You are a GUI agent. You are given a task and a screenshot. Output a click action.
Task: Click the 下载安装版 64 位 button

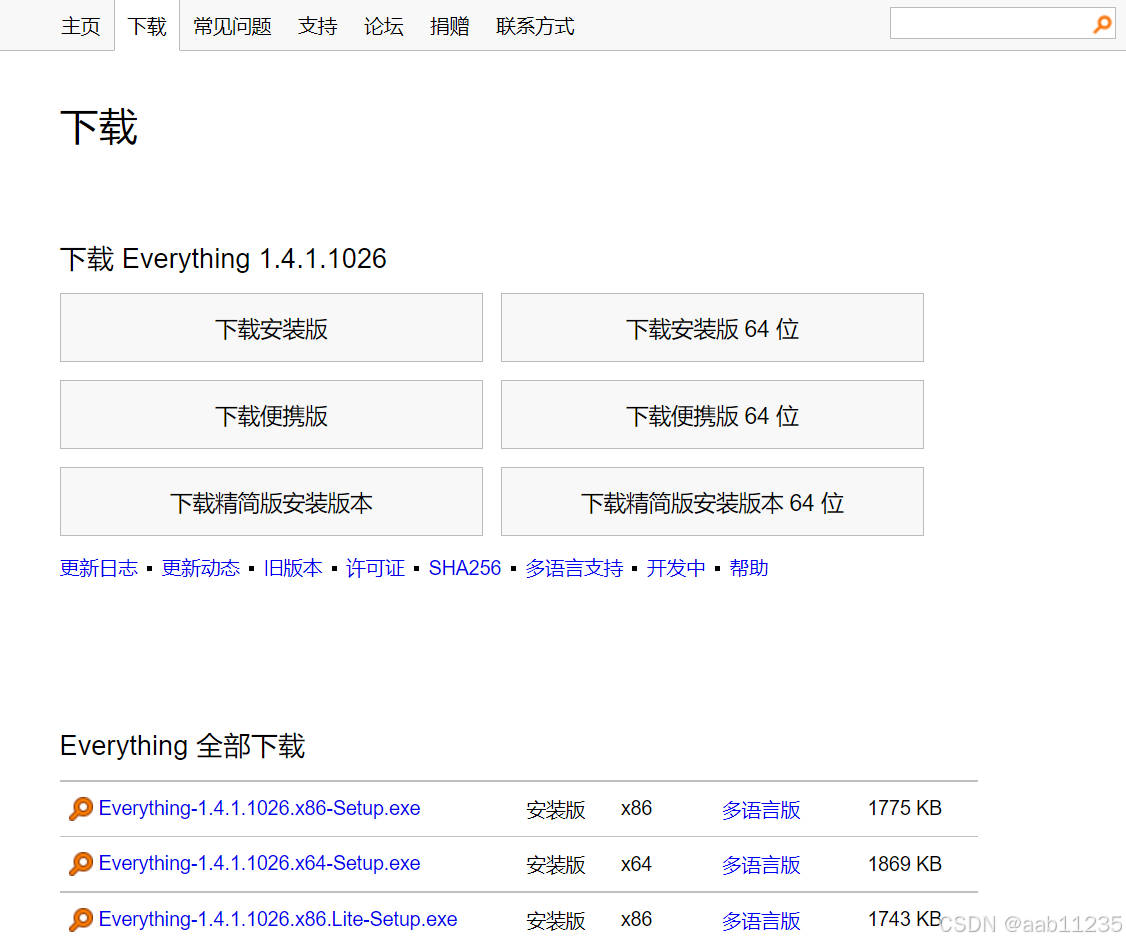click(712, 327)
